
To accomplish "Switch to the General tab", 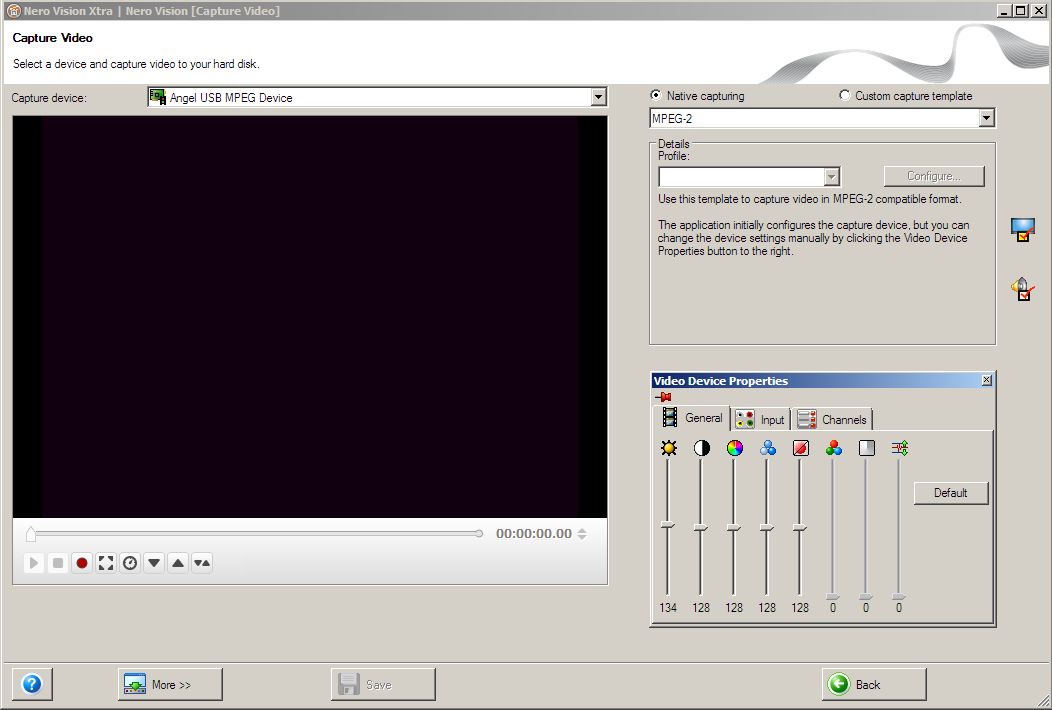I will [692, 418].
